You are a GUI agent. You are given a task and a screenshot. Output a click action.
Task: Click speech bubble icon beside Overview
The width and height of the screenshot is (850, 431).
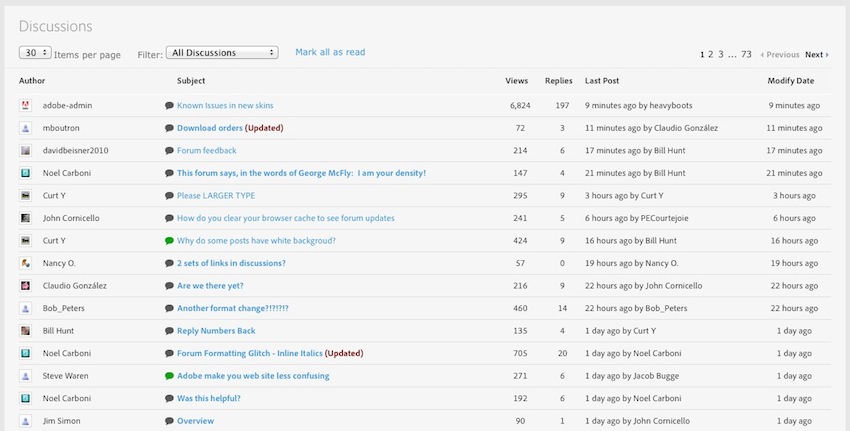(x=169, y=421)
